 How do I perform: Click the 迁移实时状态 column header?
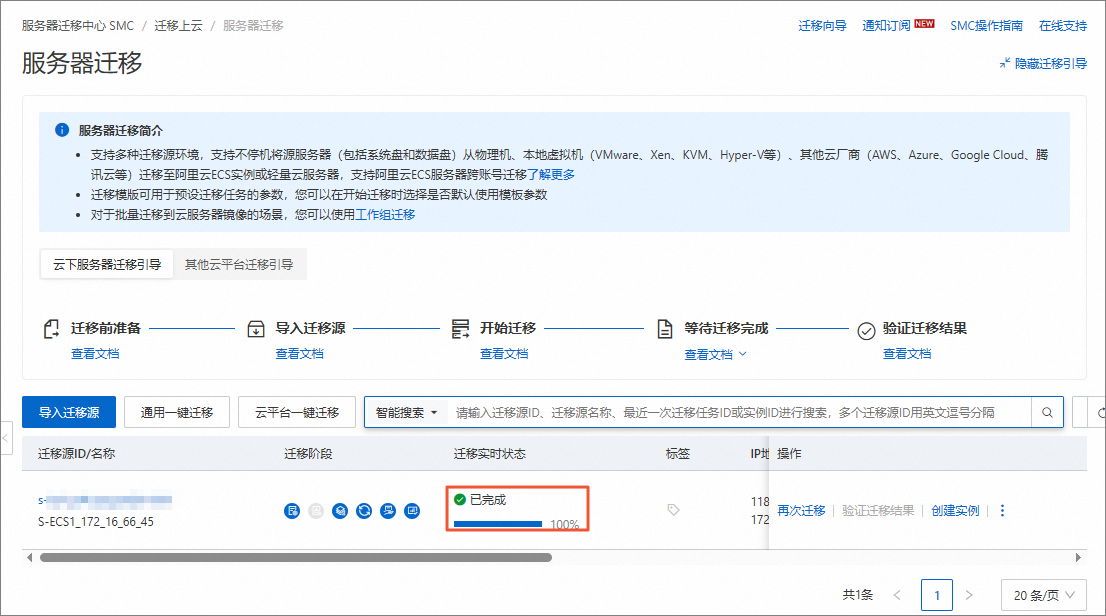click(x=490, y=454)
